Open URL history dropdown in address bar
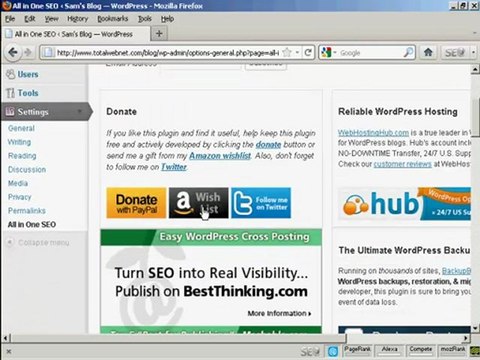Image resolution: width=480 pixels, height=360 pixels. (297, 53)
